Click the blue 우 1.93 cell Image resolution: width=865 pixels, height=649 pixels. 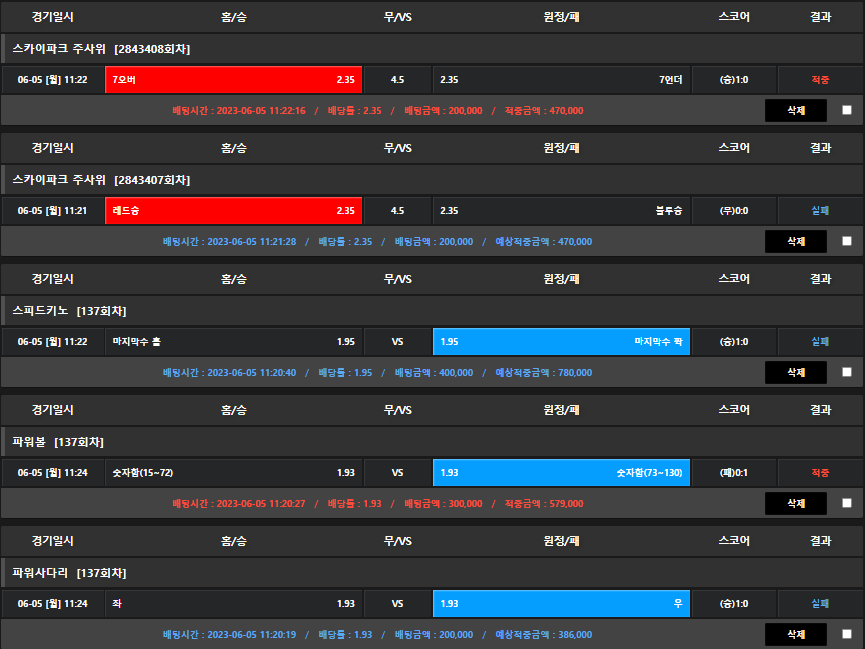tap(561, 604)
